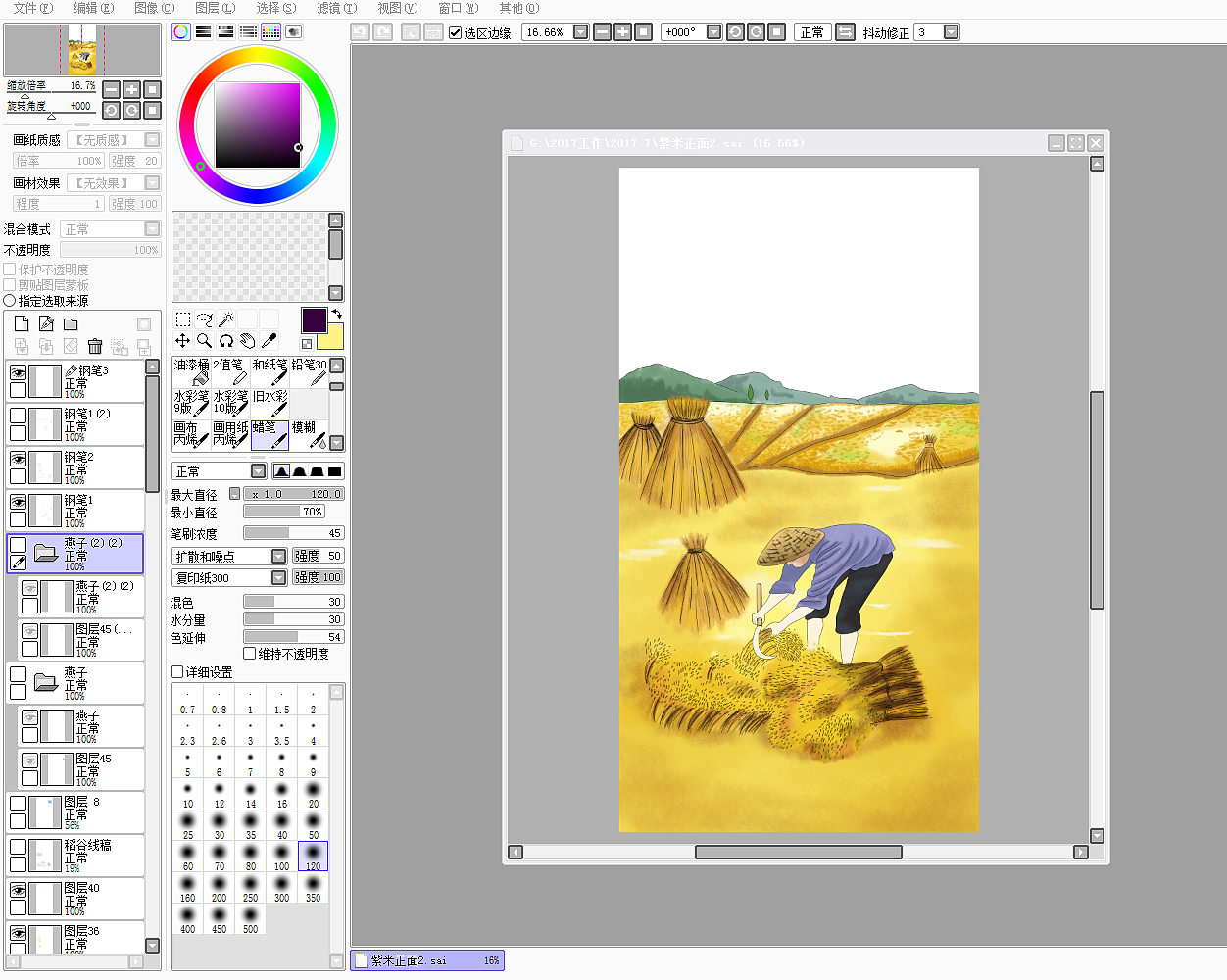Open the 编辑 Edit menu
Viewport: 1227px width, 980px height.
[x=93, y=8]
